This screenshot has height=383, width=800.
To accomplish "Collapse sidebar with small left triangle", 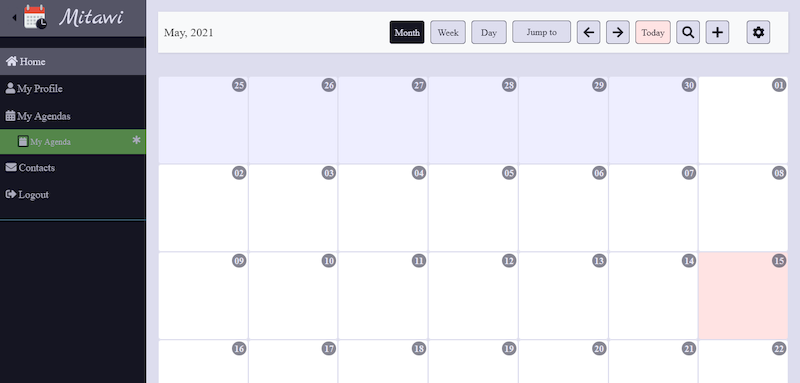I will pos(14,18).
